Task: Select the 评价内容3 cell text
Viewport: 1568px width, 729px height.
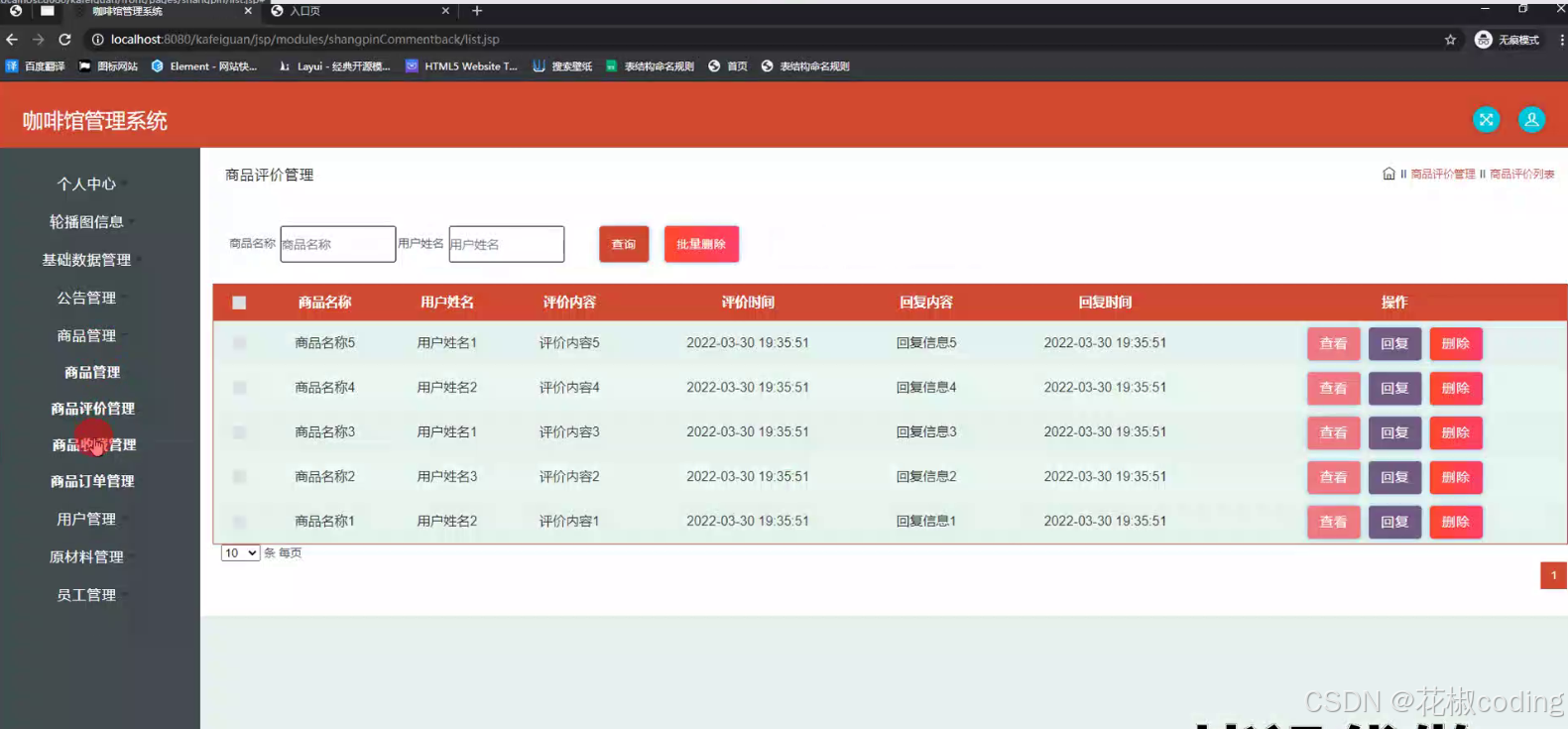Action: pos(569,432)
